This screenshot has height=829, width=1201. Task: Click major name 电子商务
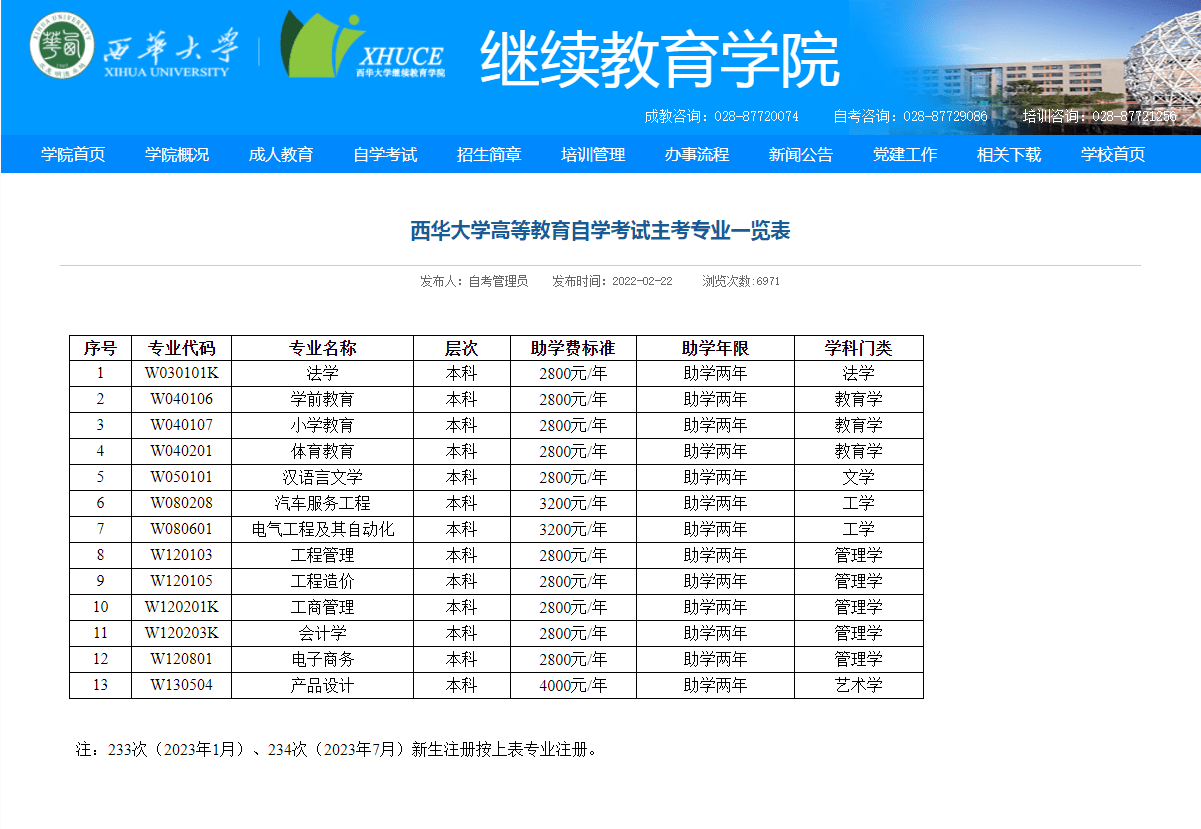pos(322,659)
